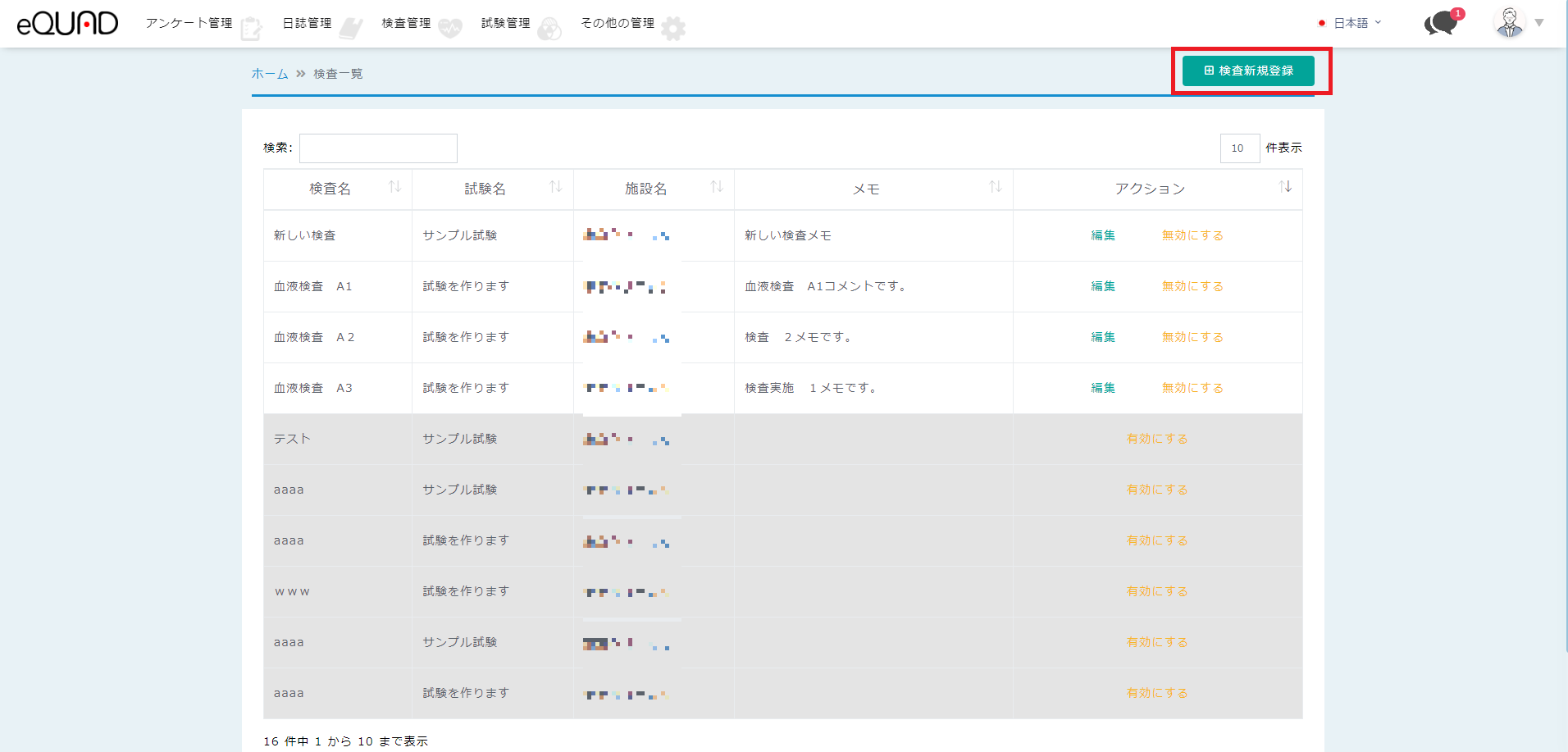Open the chat notifications icon
The height and width of the screenshot is (752, 1568).
pos(1441,24)
